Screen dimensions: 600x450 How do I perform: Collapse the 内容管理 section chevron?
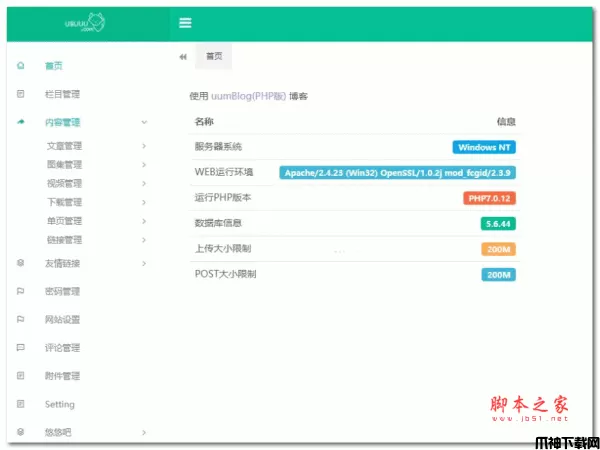point(144,122)
